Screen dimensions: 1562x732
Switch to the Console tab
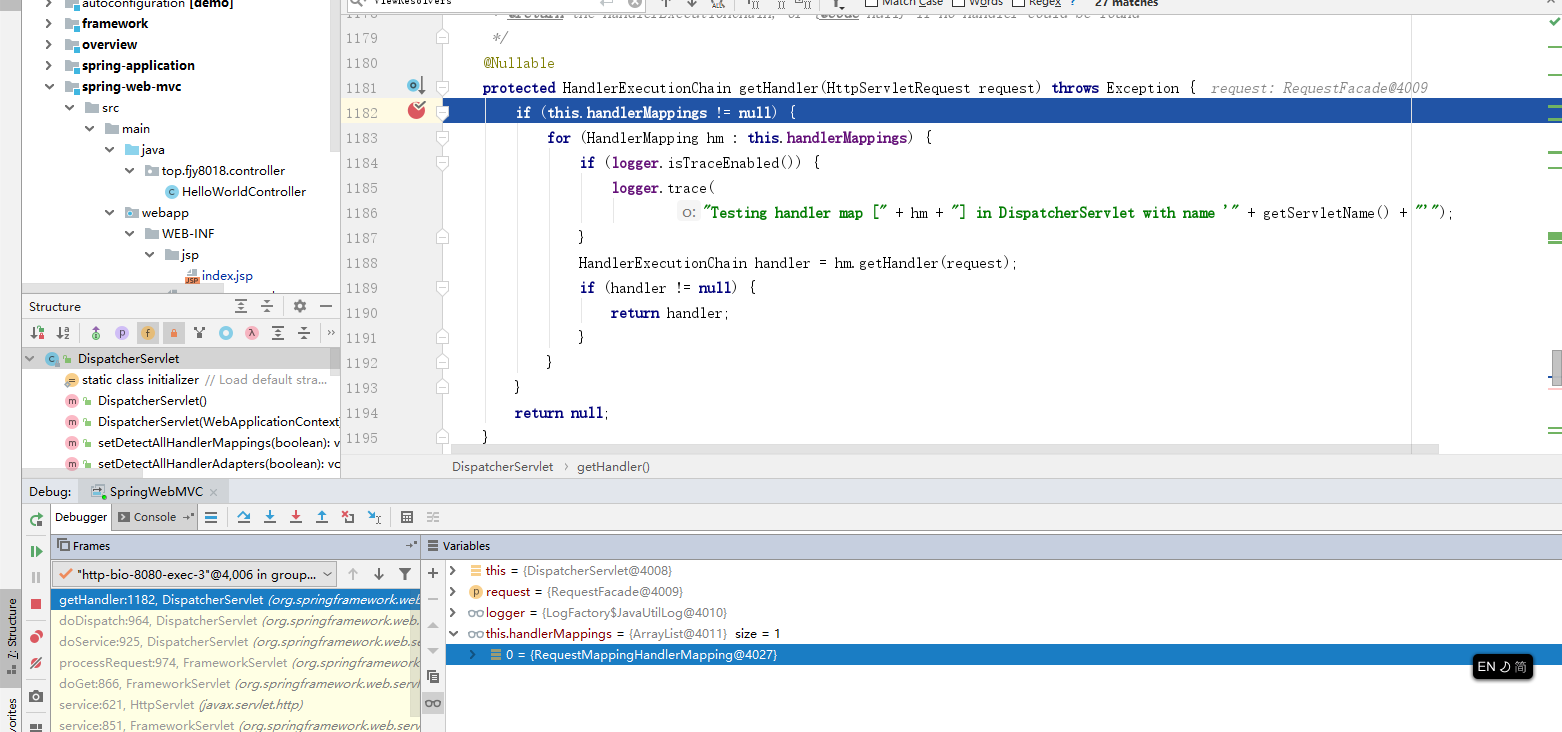coord(154,517)
